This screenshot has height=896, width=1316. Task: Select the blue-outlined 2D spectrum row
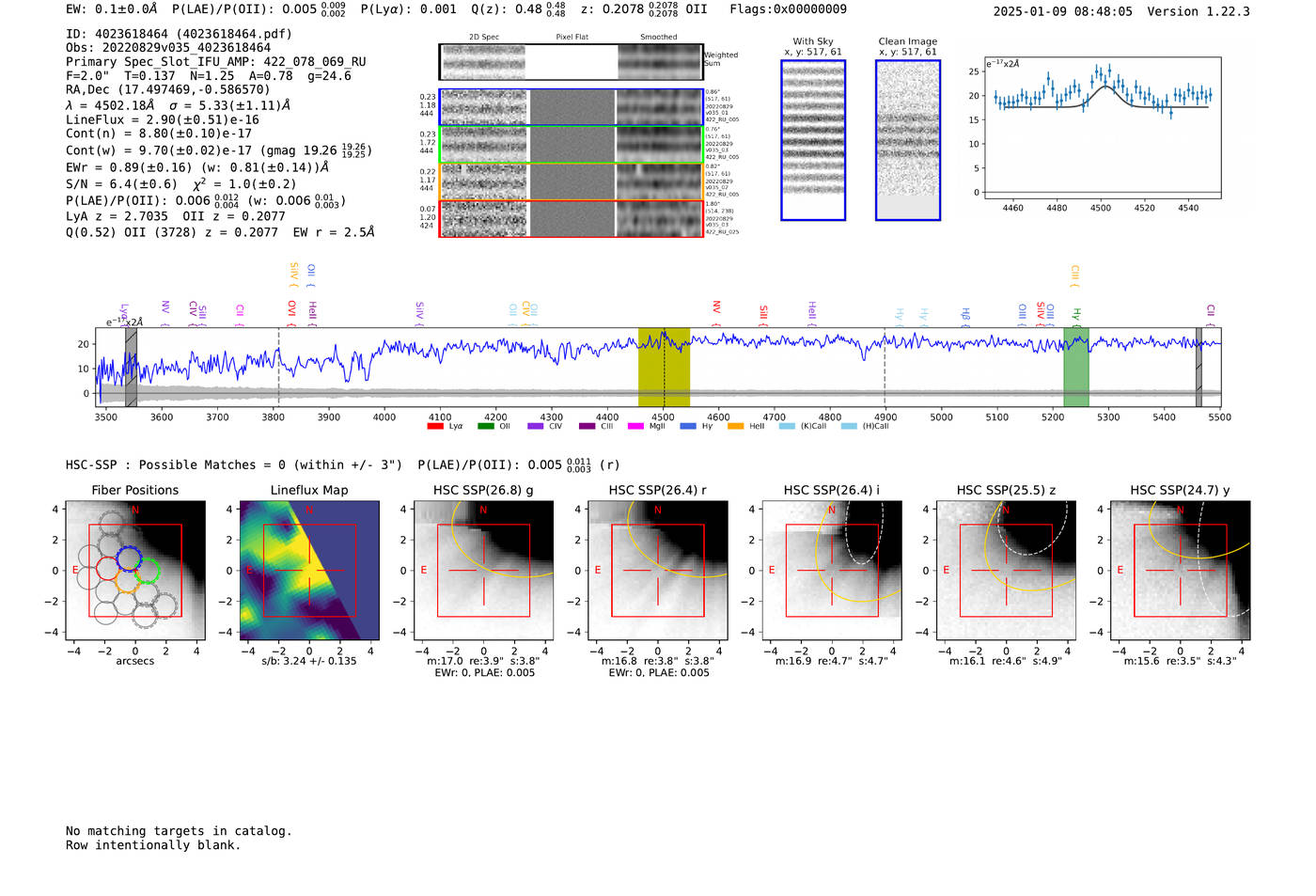[572, 107]
